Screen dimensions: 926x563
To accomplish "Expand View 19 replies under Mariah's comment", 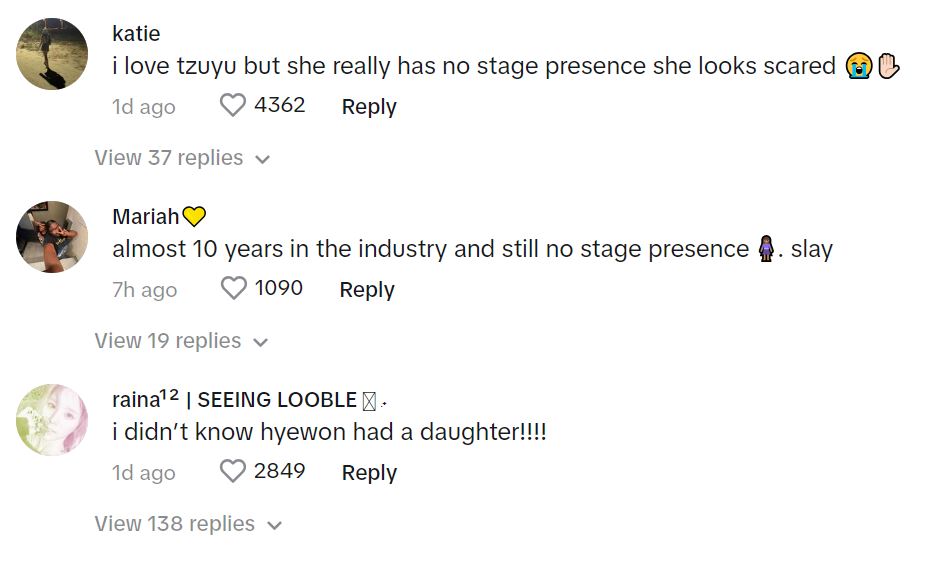I will [182, 341].
